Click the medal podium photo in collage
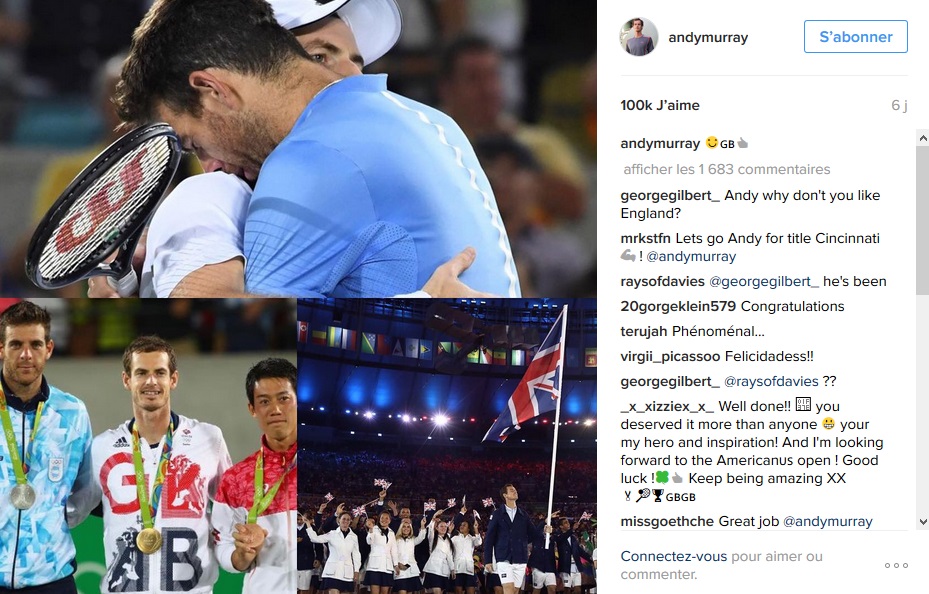The image size is (929, 594). [x=148, y=446]
